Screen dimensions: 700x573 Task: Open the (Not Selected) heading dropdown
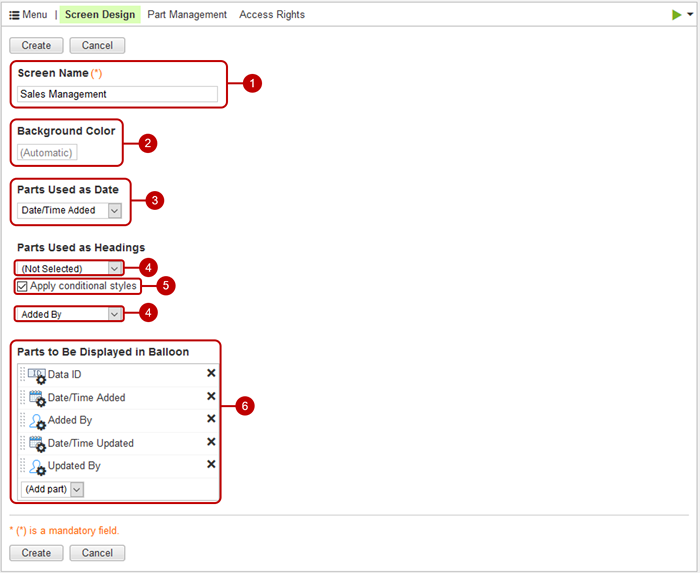(x=69, y=268)
